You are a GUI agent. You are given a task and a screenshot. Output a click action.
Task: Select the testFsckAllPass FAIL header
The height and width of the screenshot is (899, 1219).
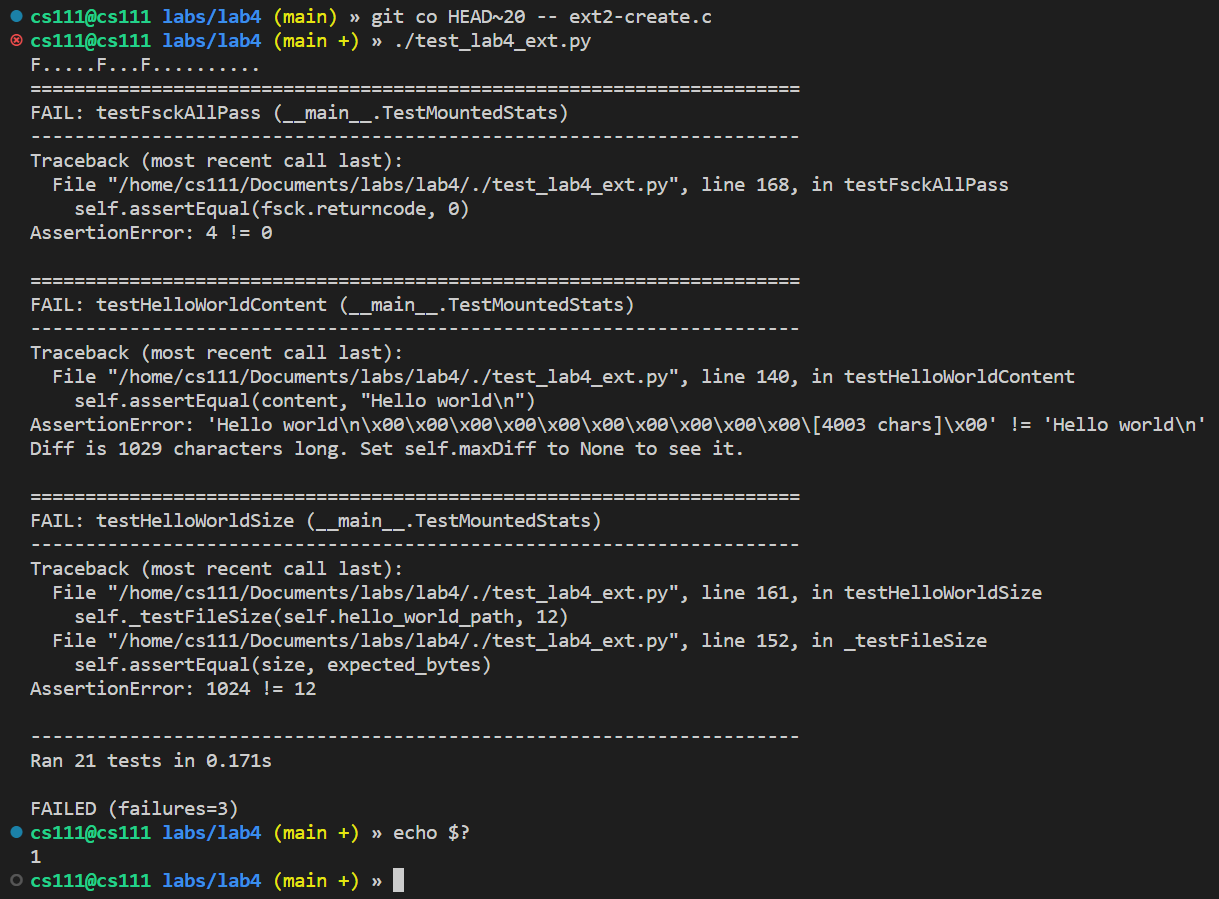(298, 112)
